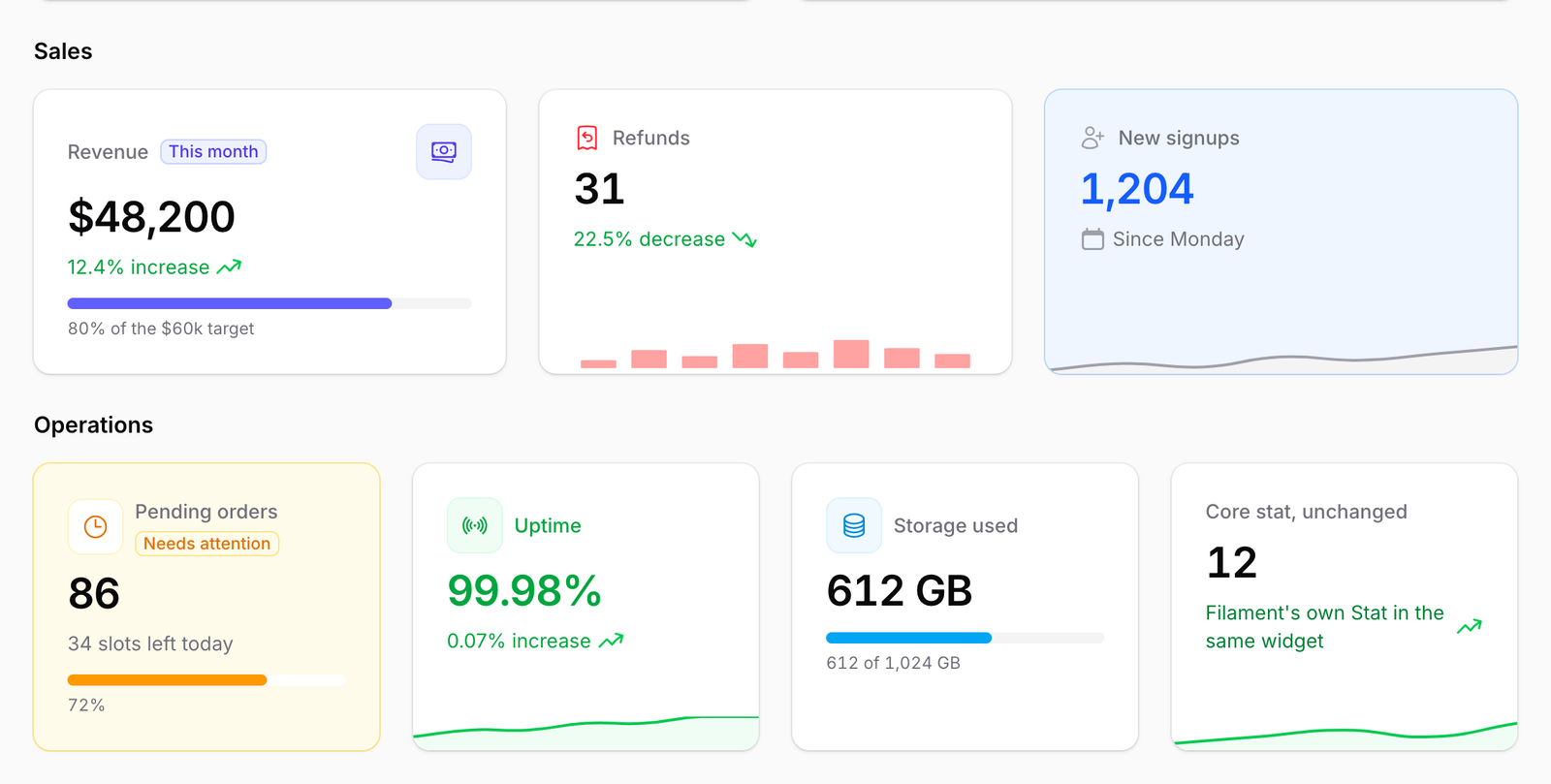Click the Operations section heading
1551x784 pixels.
pyautogui.click(x=93, y=425)
